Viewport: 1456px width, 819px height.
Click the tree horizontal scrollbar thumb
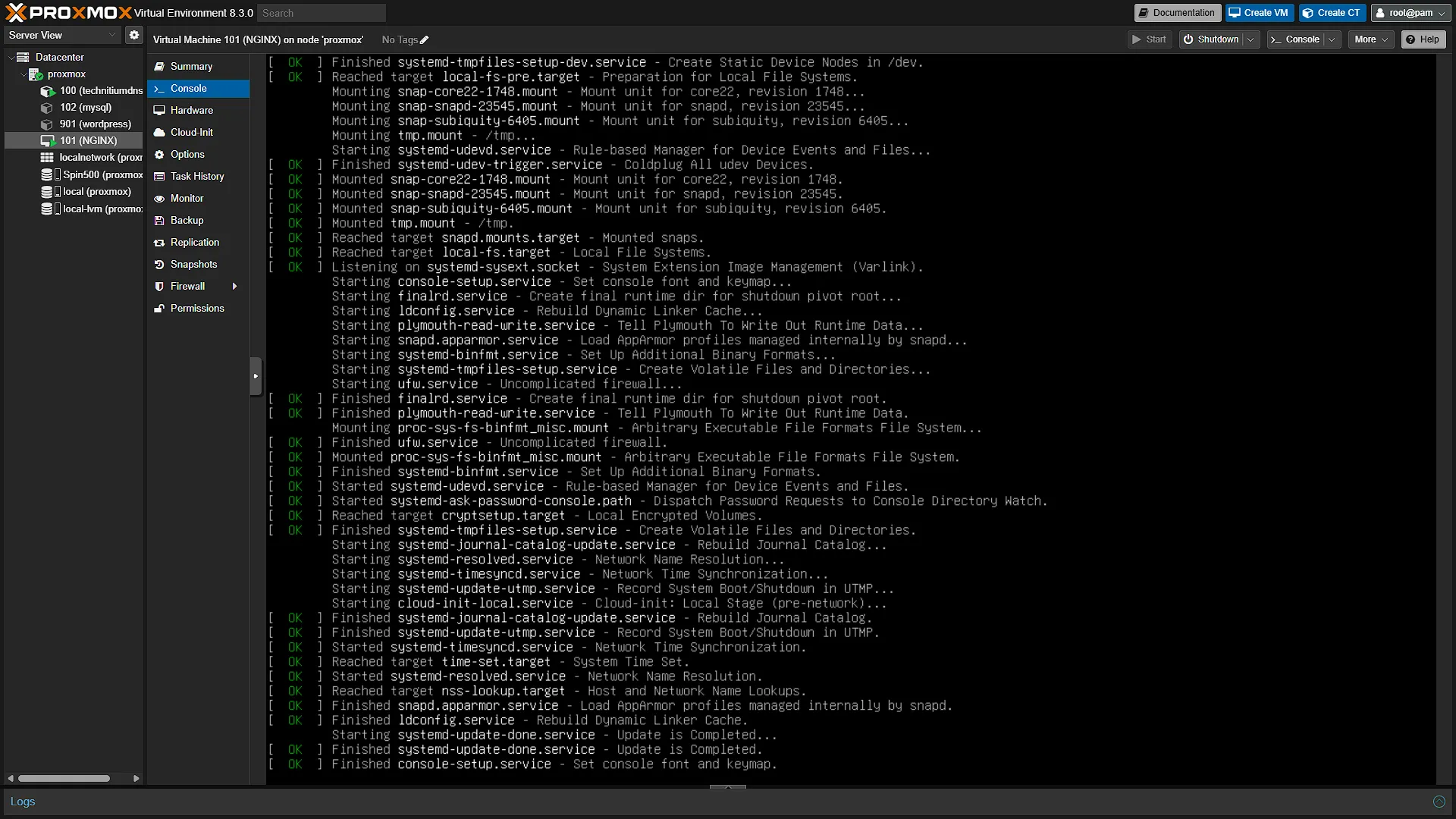[64, 778]
